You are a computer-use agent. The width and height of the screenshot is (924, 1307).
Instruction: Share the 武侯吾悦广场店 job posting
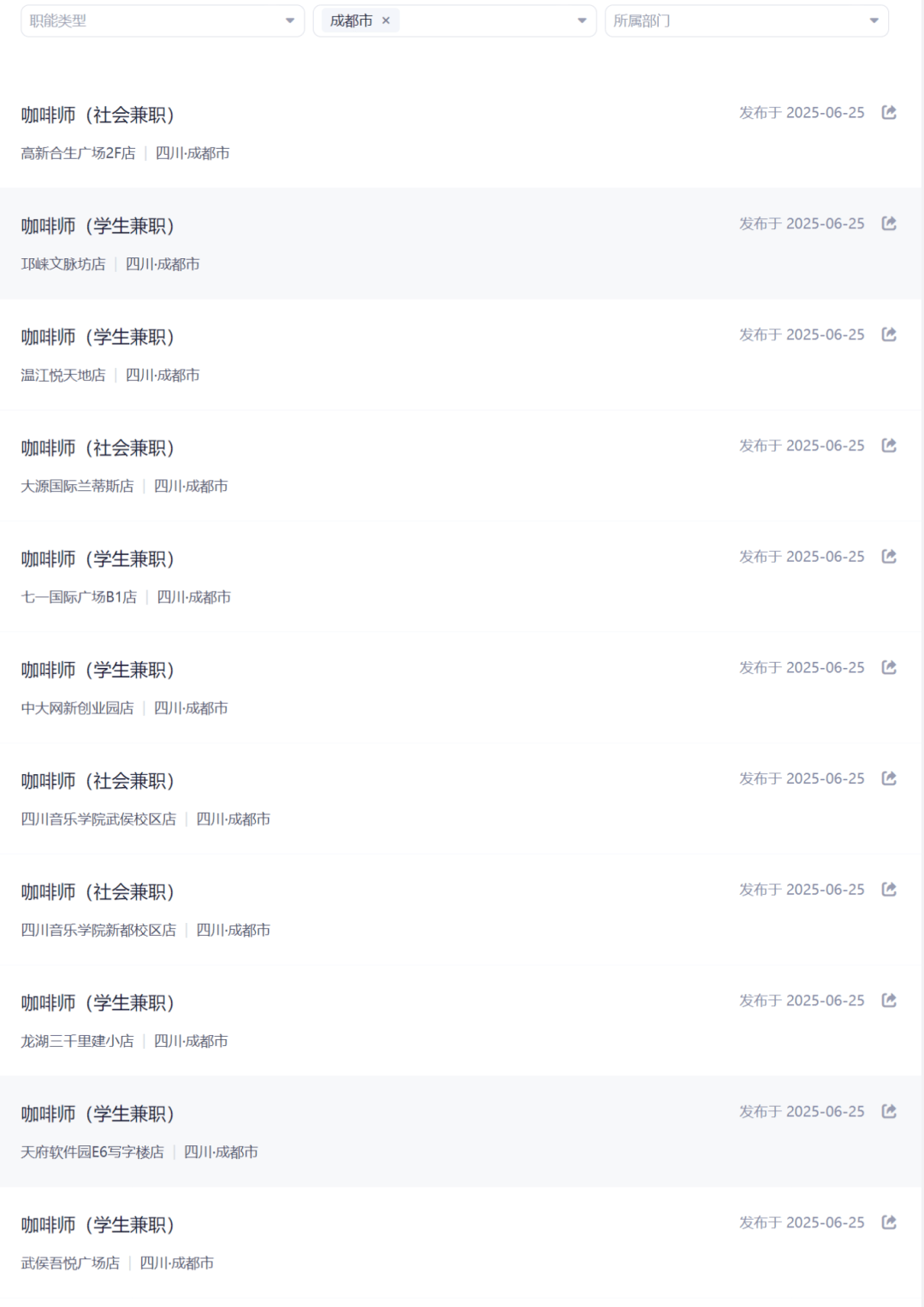point(889,1222)
